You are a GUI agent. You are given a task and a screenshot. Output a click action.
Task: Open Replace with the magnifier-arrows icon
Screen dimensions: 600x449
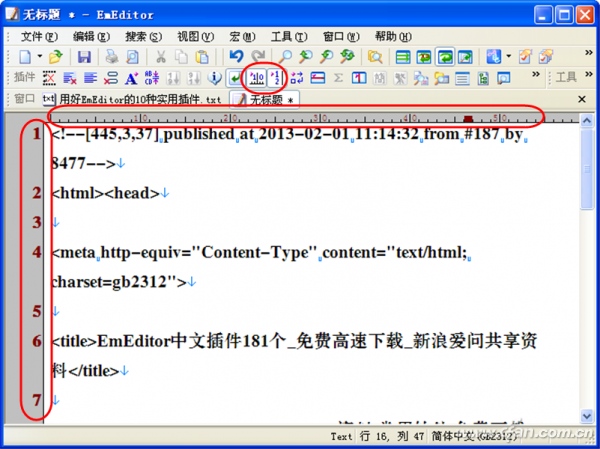[347, 57]
